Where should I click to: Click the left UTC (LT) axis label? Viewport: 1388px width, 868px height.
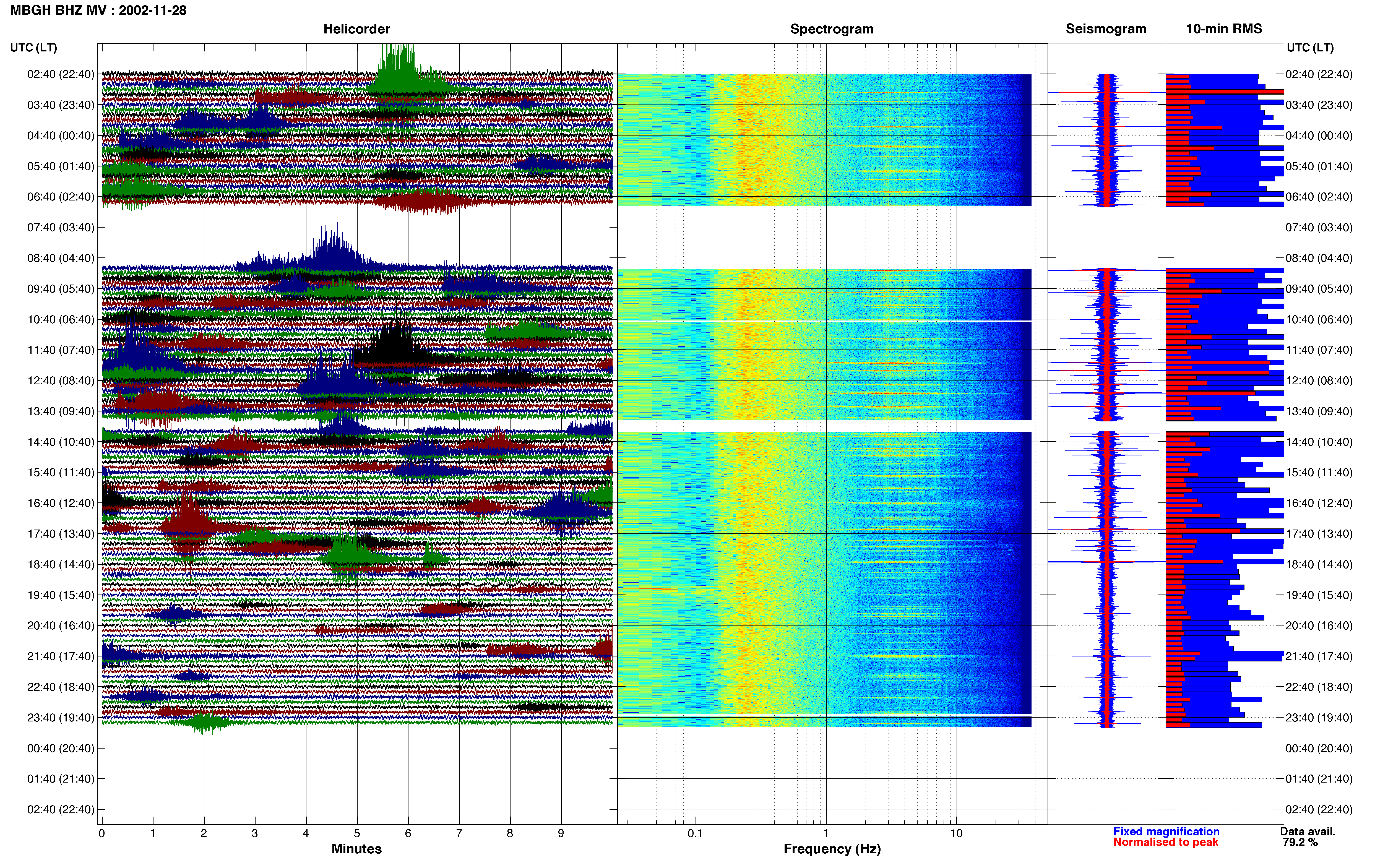[33, 48]
